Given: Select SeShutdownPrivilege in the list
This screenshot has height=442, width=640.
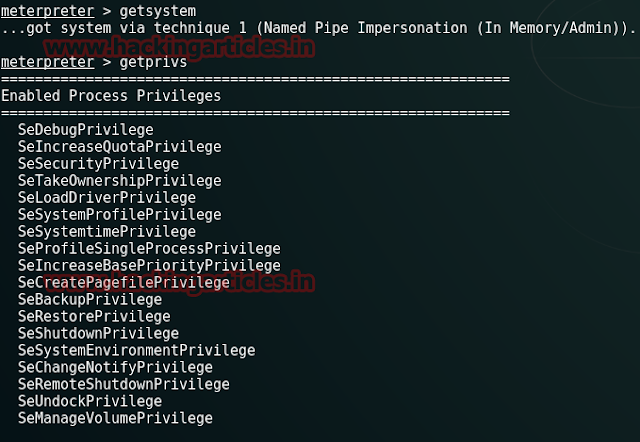Looking at the screenshot, I should pyautogui.click(x=98, y=334).
